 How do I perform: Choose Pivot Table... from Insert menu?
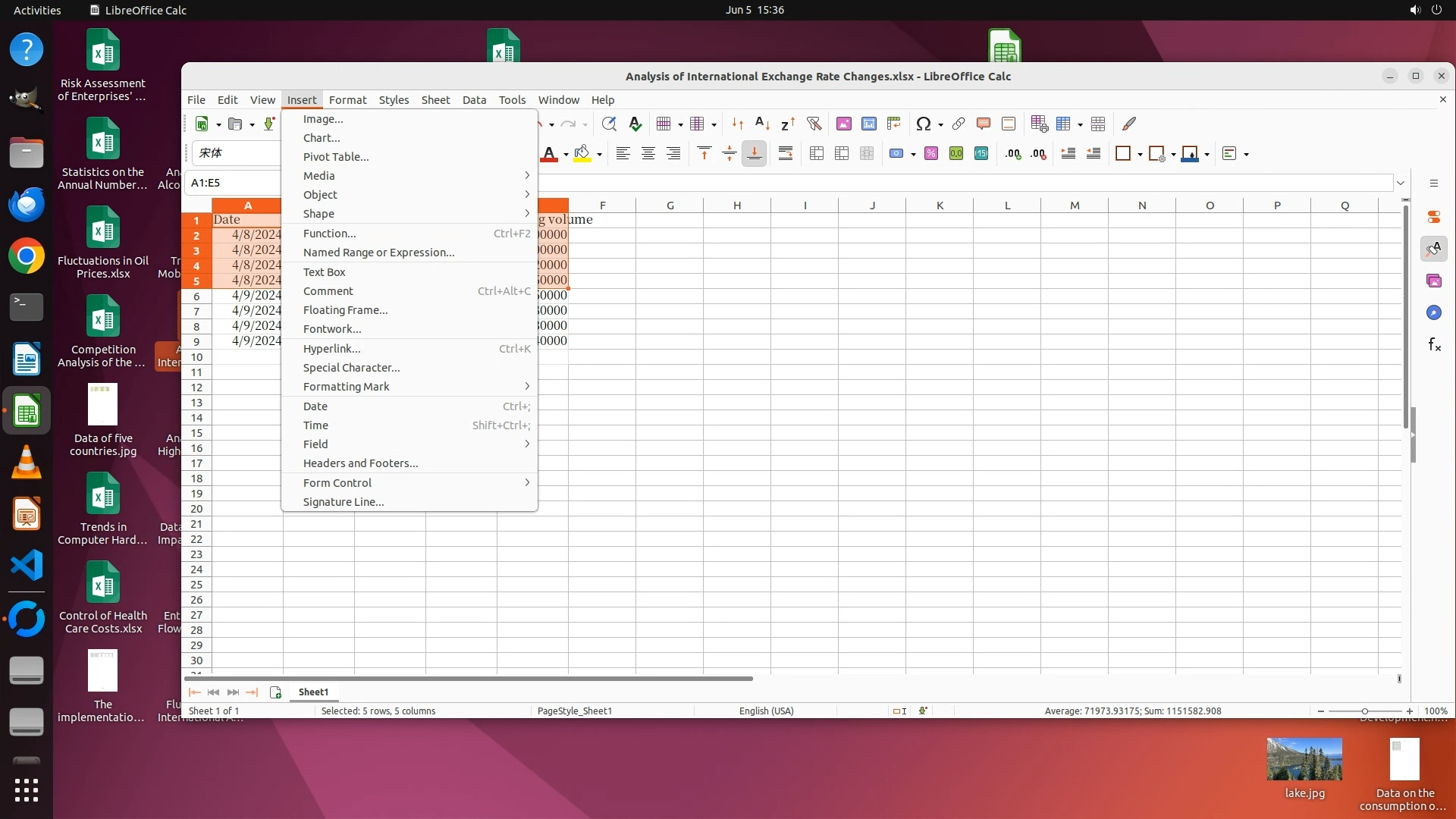pyautogui.click(x=336, y=157)
